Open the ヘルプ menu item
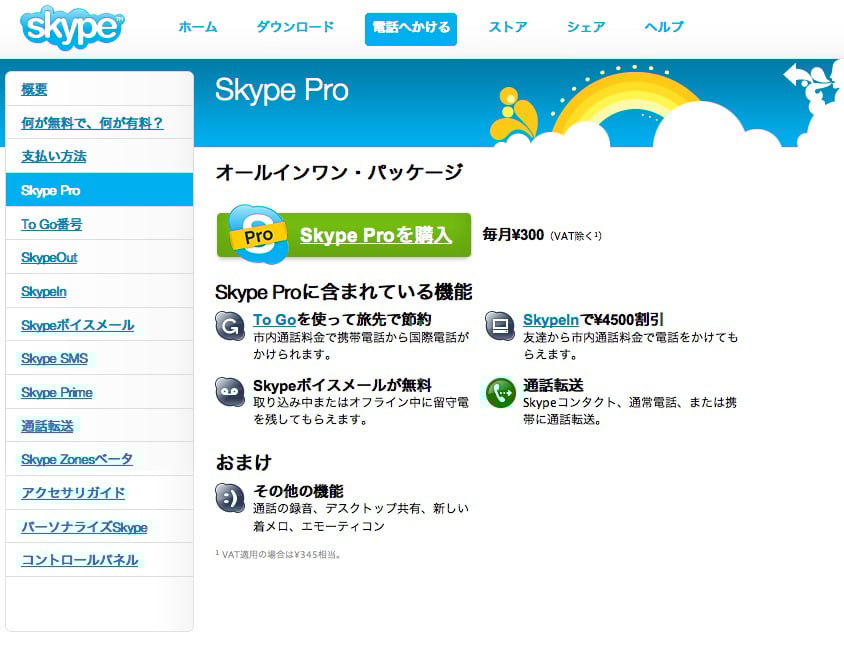844x647 pixels. coord(662,29)
